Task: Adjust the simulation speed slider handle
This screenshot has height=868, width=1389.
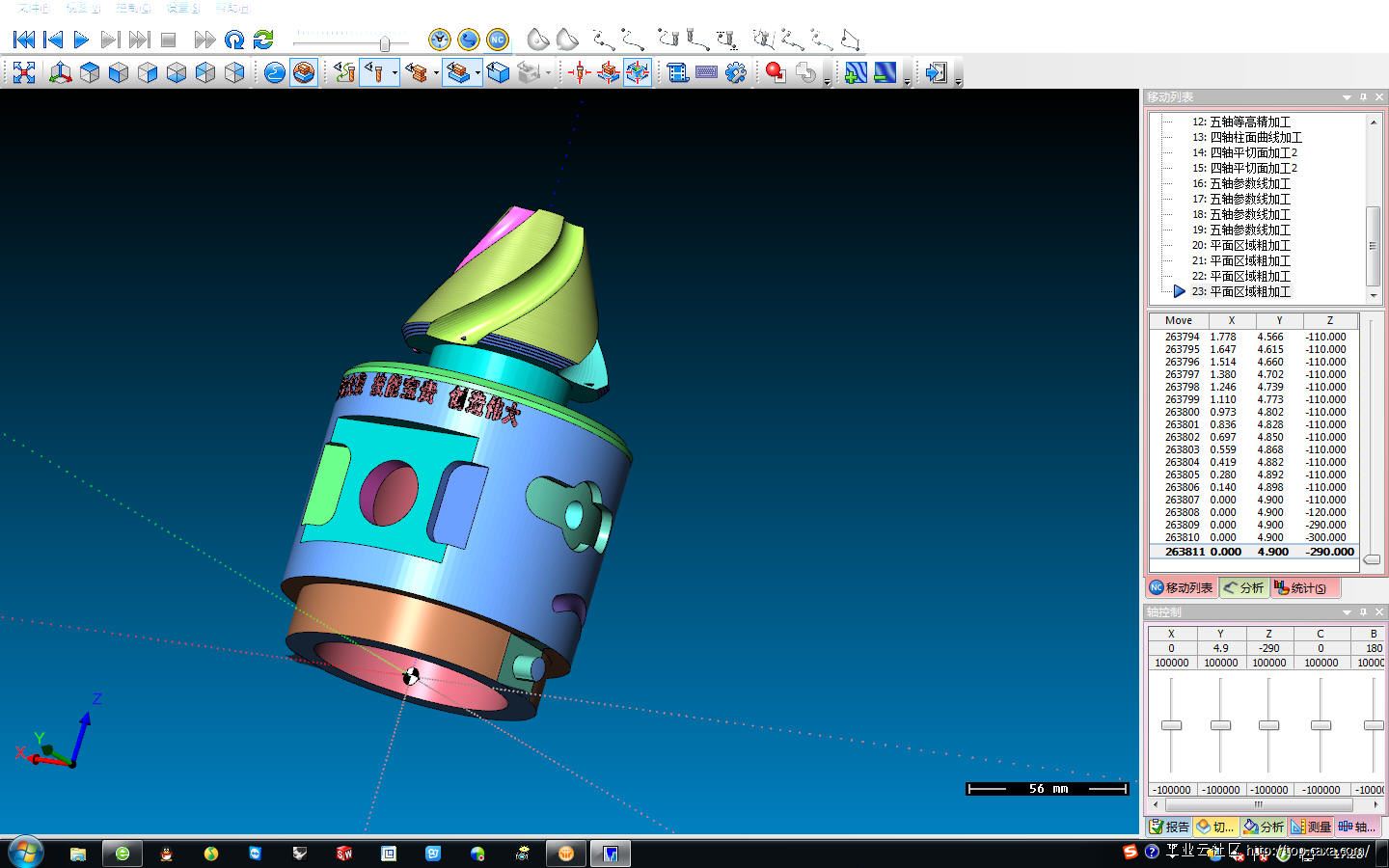Action: [x=385, y=42]
